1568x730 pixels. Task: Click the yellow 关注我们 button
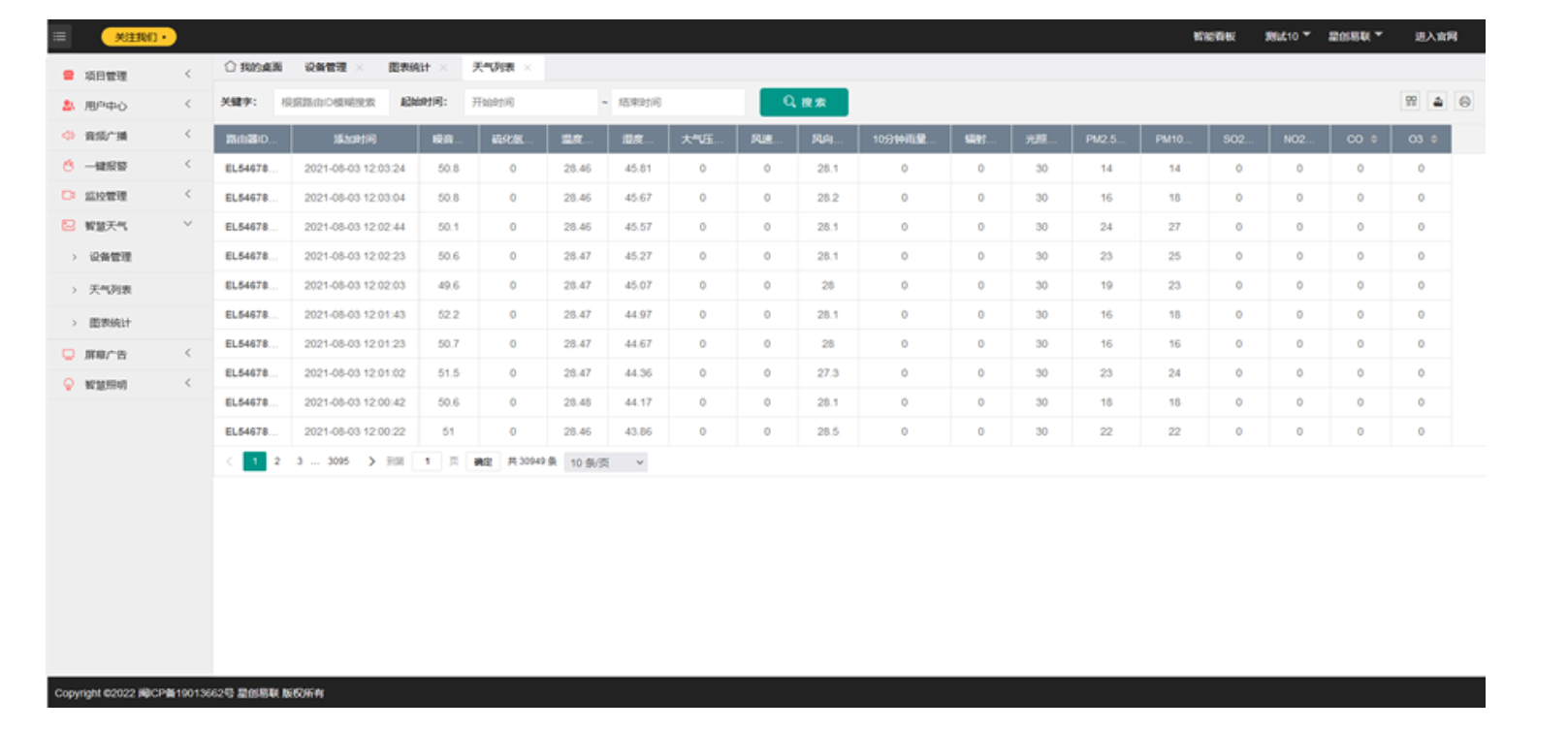click(x=139, y=37)
